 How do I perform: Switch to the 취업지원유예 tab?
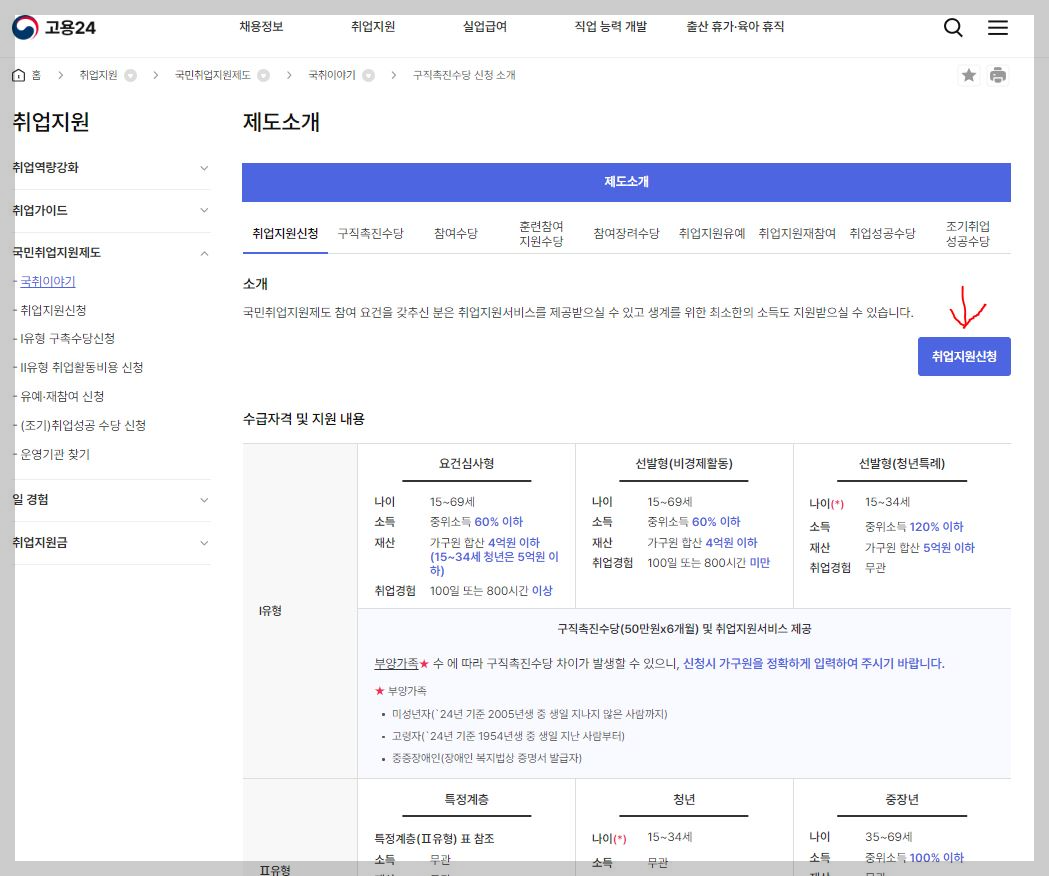coord(712,234)
